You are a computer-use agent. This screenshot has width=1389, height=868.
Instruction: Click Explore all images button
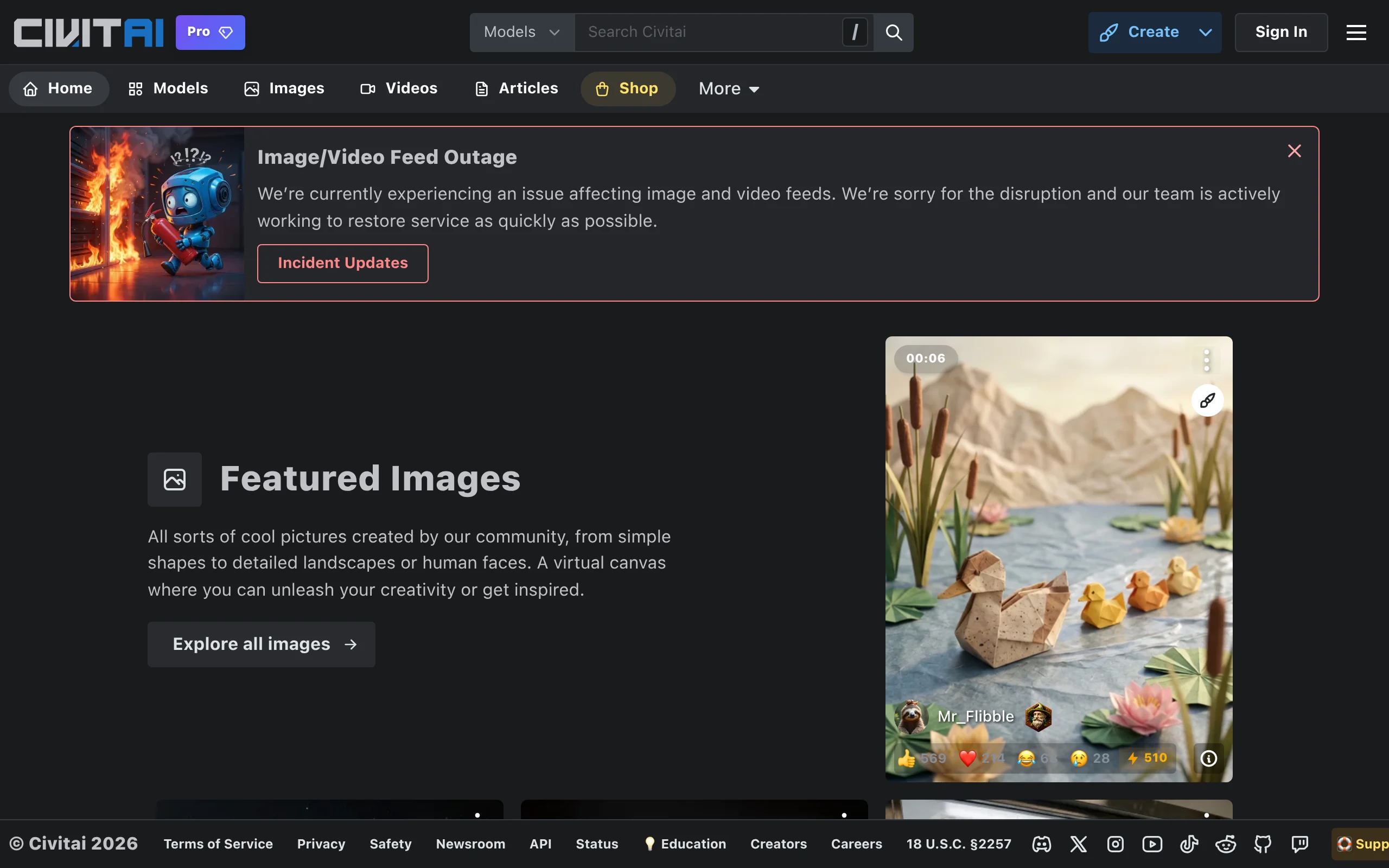tap(261, 644)
